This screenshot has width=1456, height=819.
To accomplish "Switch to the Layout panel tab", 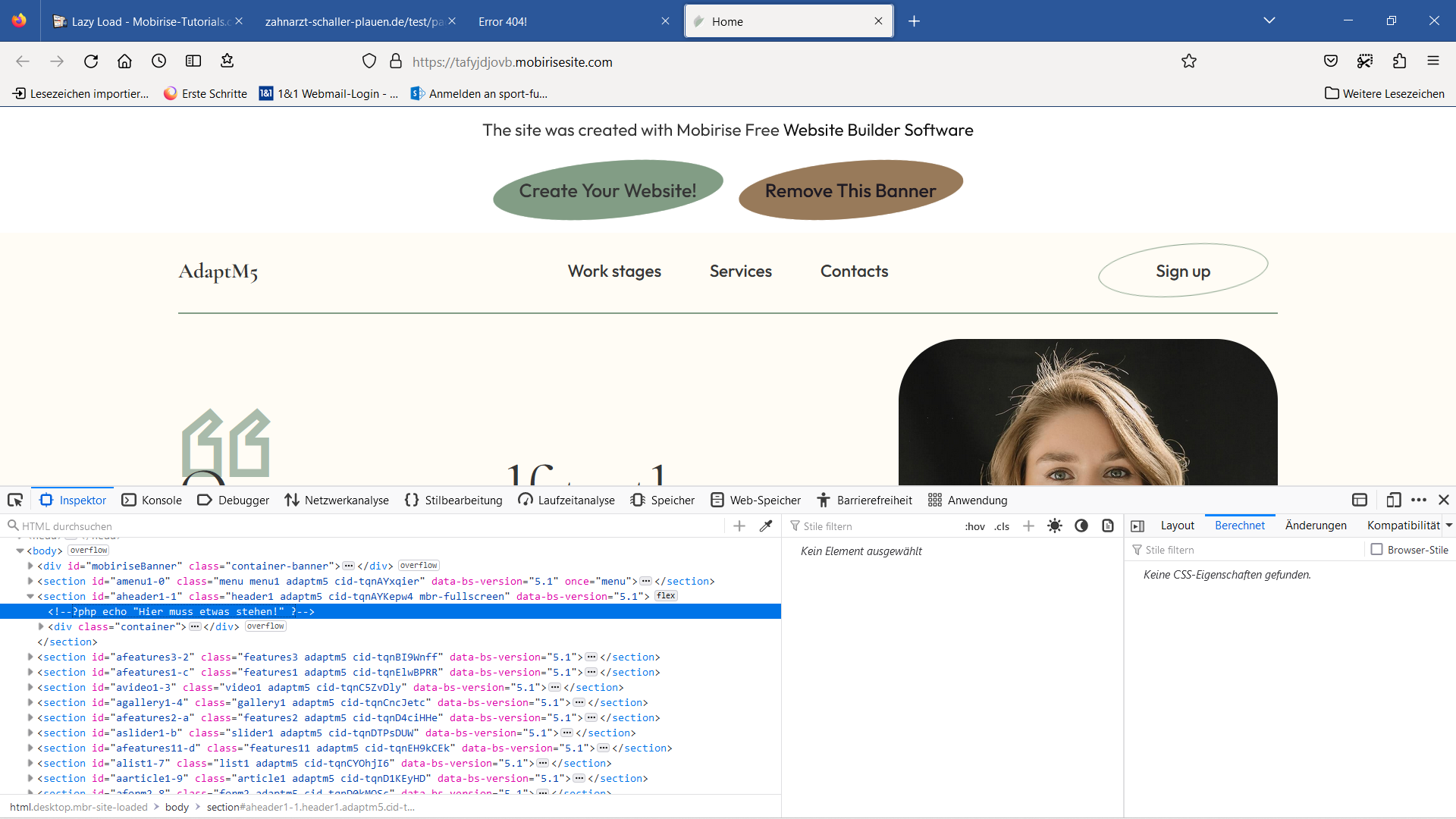I will [1177, 525].
